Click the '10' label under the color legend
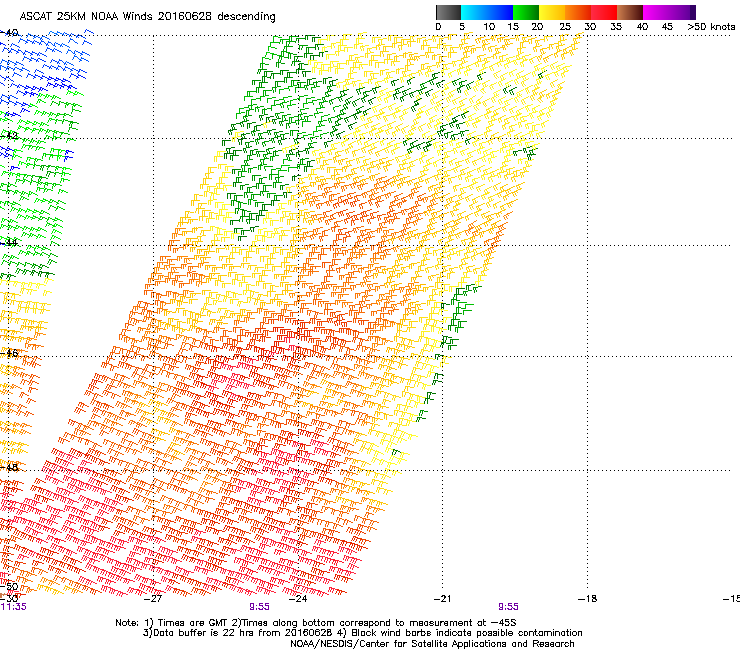 click(489, 27)
